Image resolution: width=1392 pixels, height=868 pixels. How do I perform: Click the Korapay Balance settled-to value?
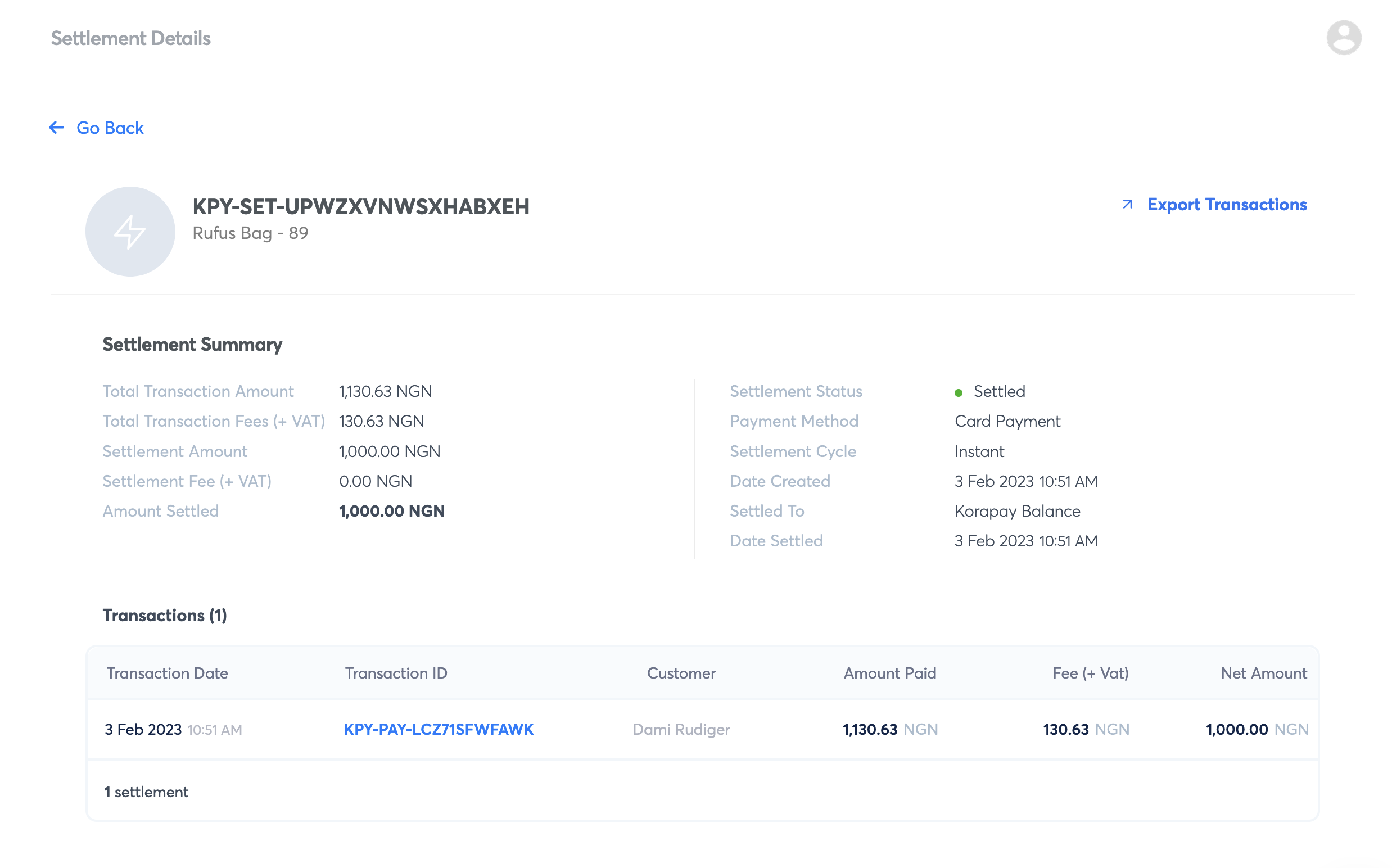pyautogui.click(x=1016, y=511)
